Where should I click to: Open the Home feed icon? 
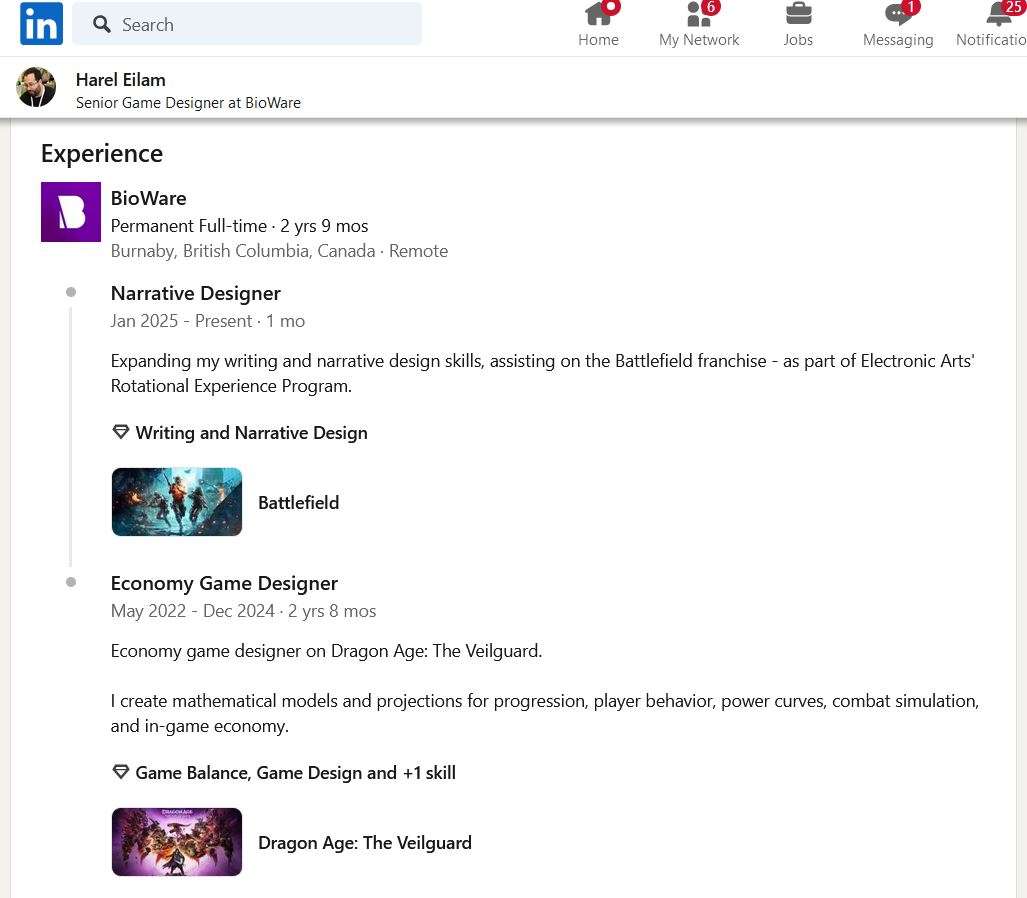(x=598, y=15)
